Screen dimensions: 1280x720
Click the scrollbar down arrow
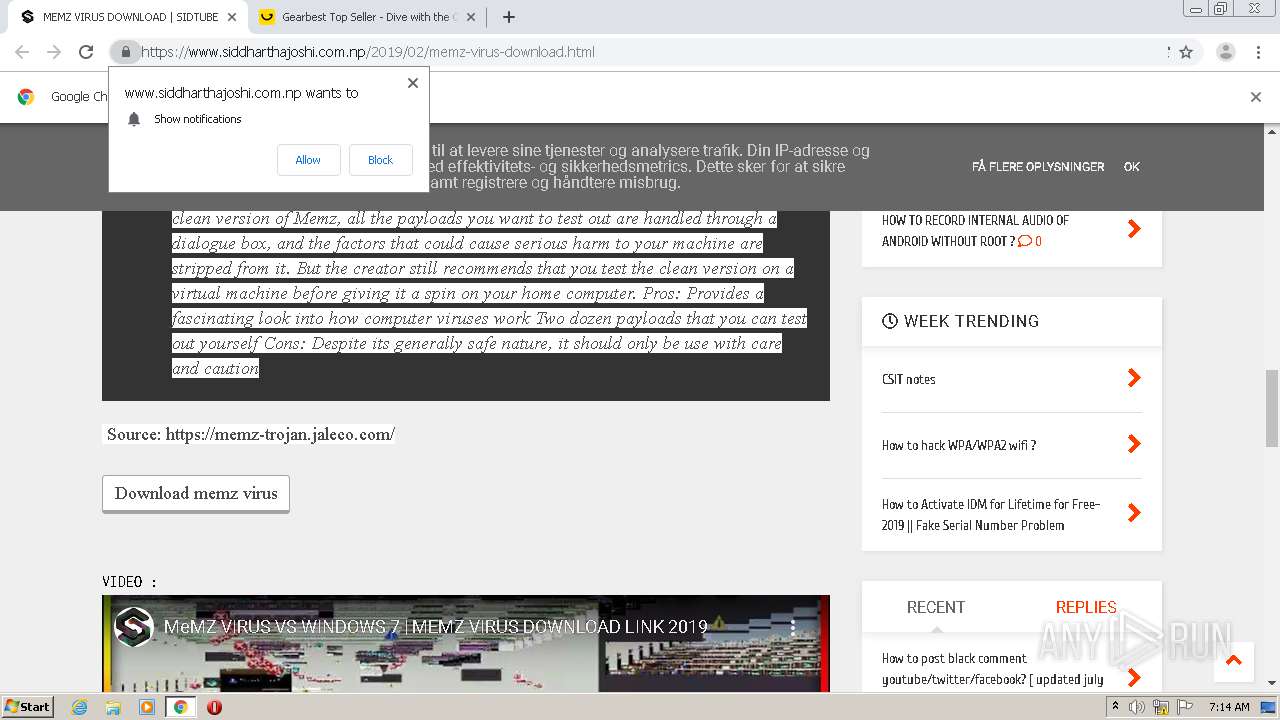tap(1272, 684)
